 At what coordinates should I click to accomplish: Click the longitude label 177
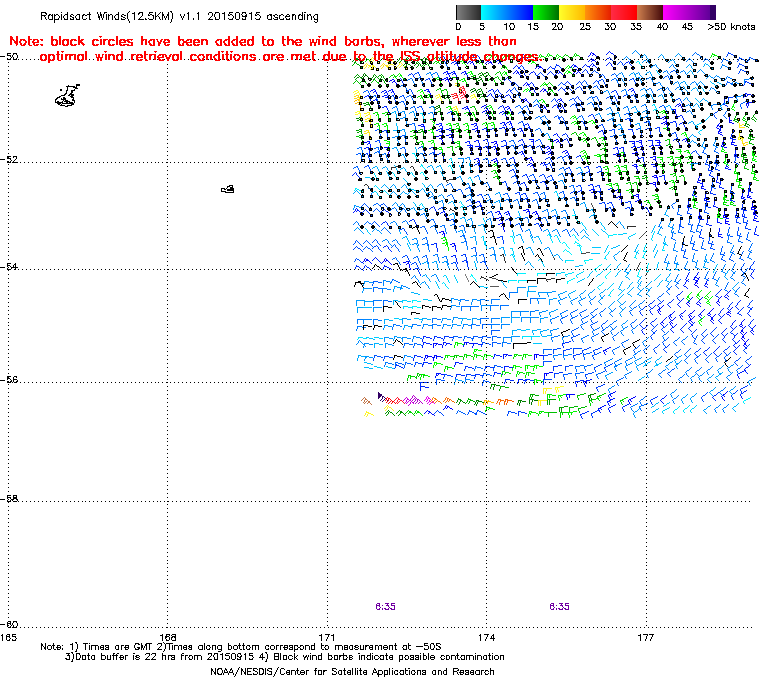coord(646,637)
